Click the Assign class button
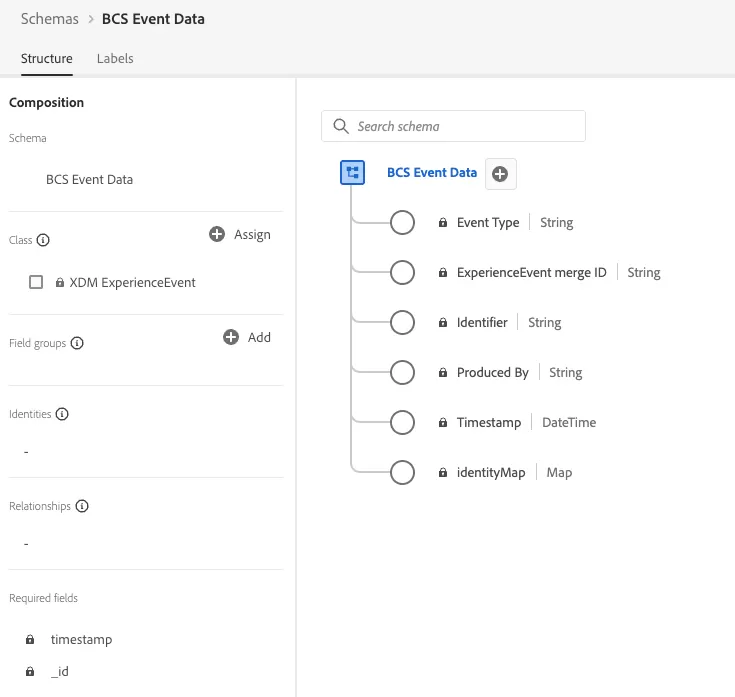The width and height of the screenshot is (735, 697). (240, 234)
